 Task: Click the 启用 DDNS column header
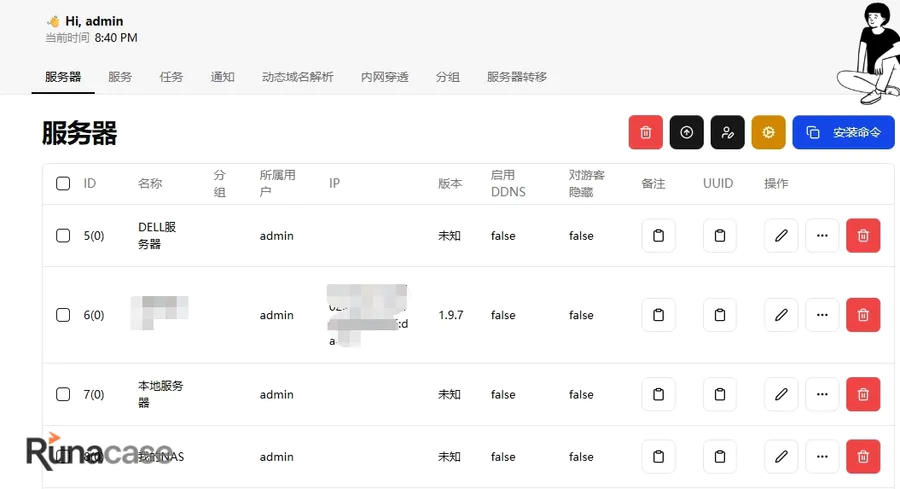[x=508, y=183]
